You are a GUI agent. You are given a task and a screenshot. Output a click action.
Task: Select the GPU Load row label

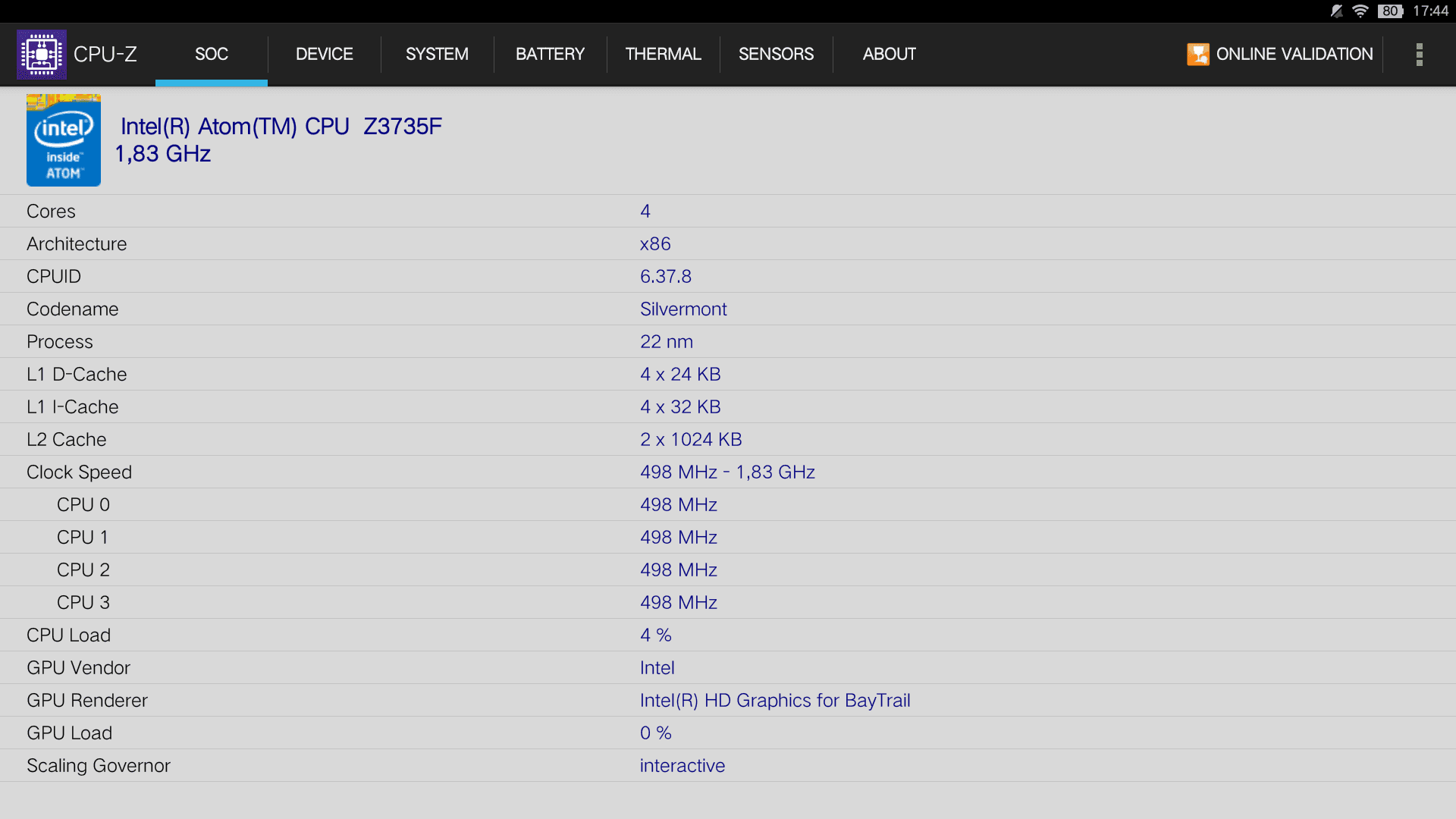tap(69, 733)
